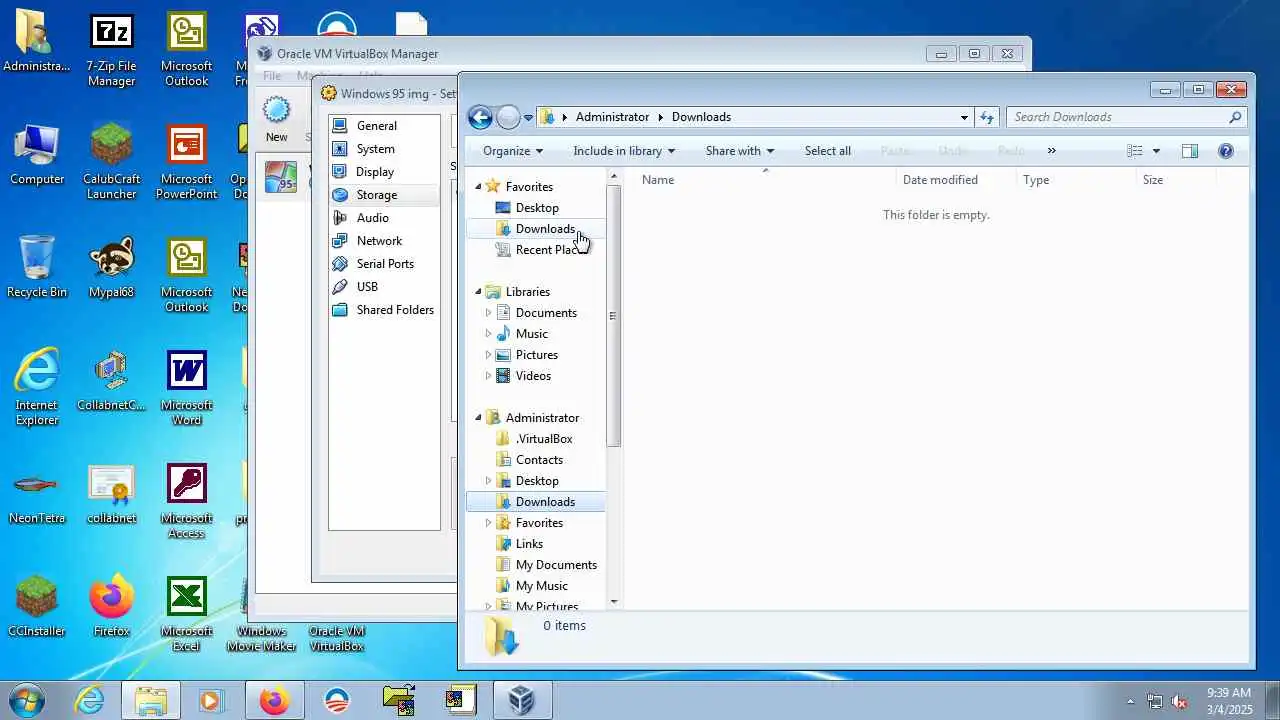Sort by Date modified column header
This screenshot has width=1280, height=720.
[x=956, y=180]
